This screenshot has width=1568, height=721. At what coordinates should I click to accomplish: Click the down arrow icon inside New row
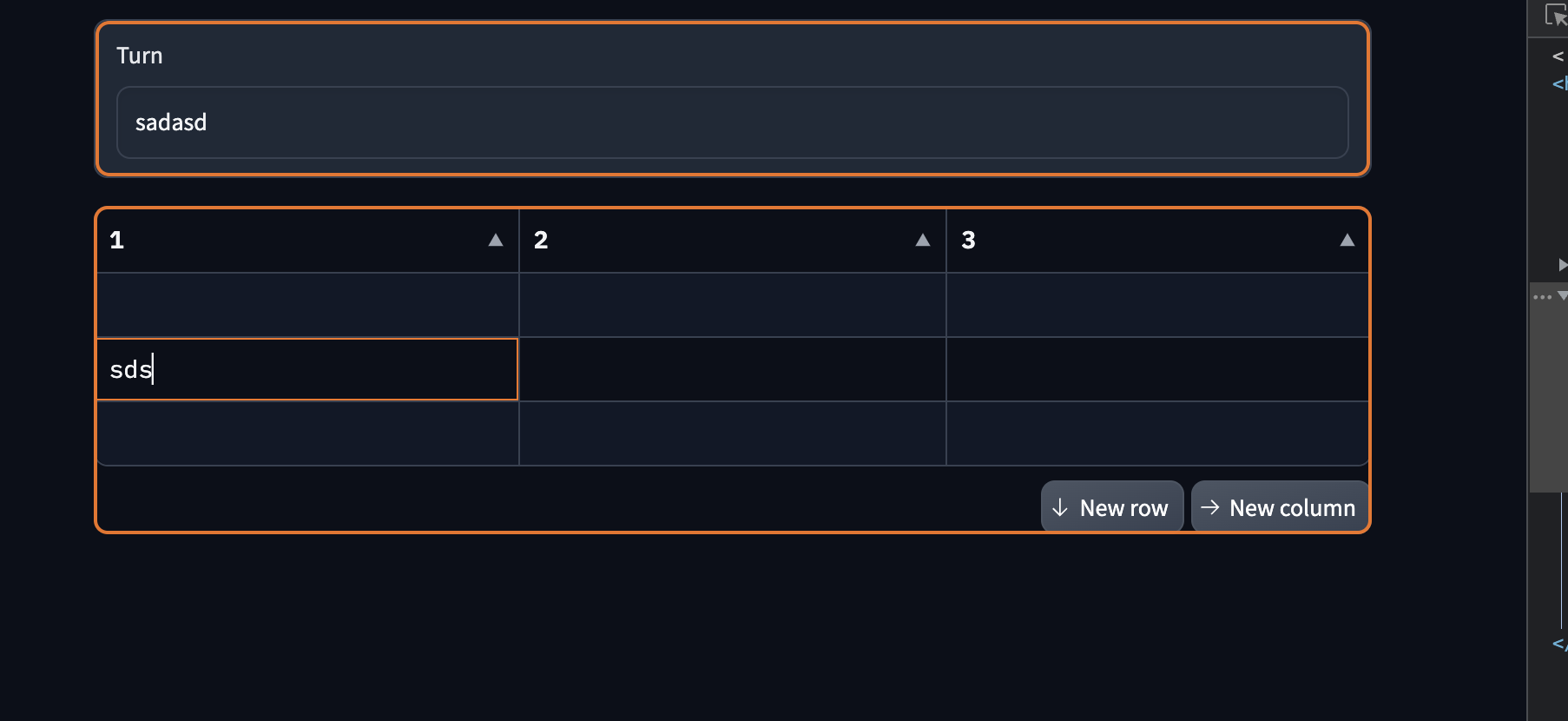click(1060, 506)
